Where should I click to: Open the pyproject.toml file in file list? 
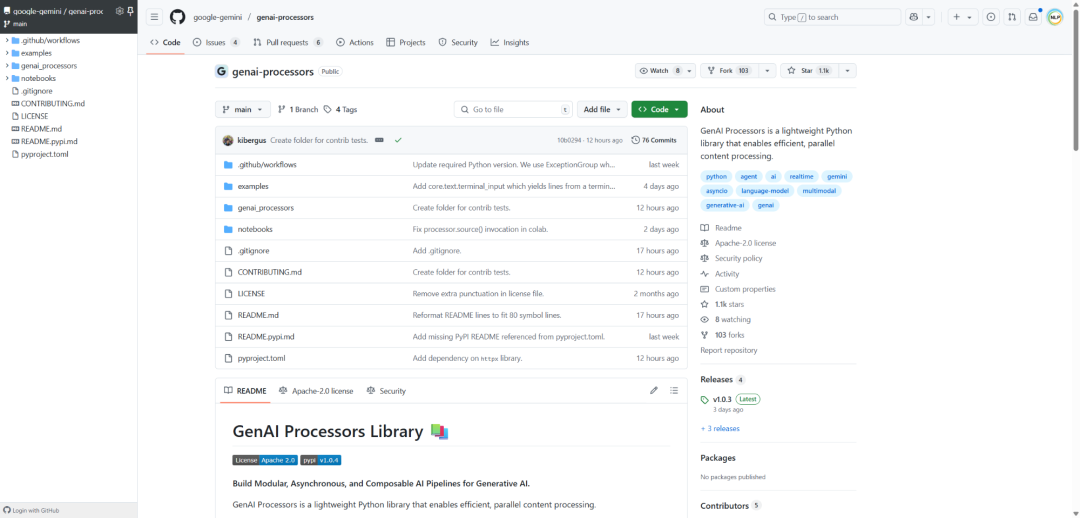click(x=261, y=358)
